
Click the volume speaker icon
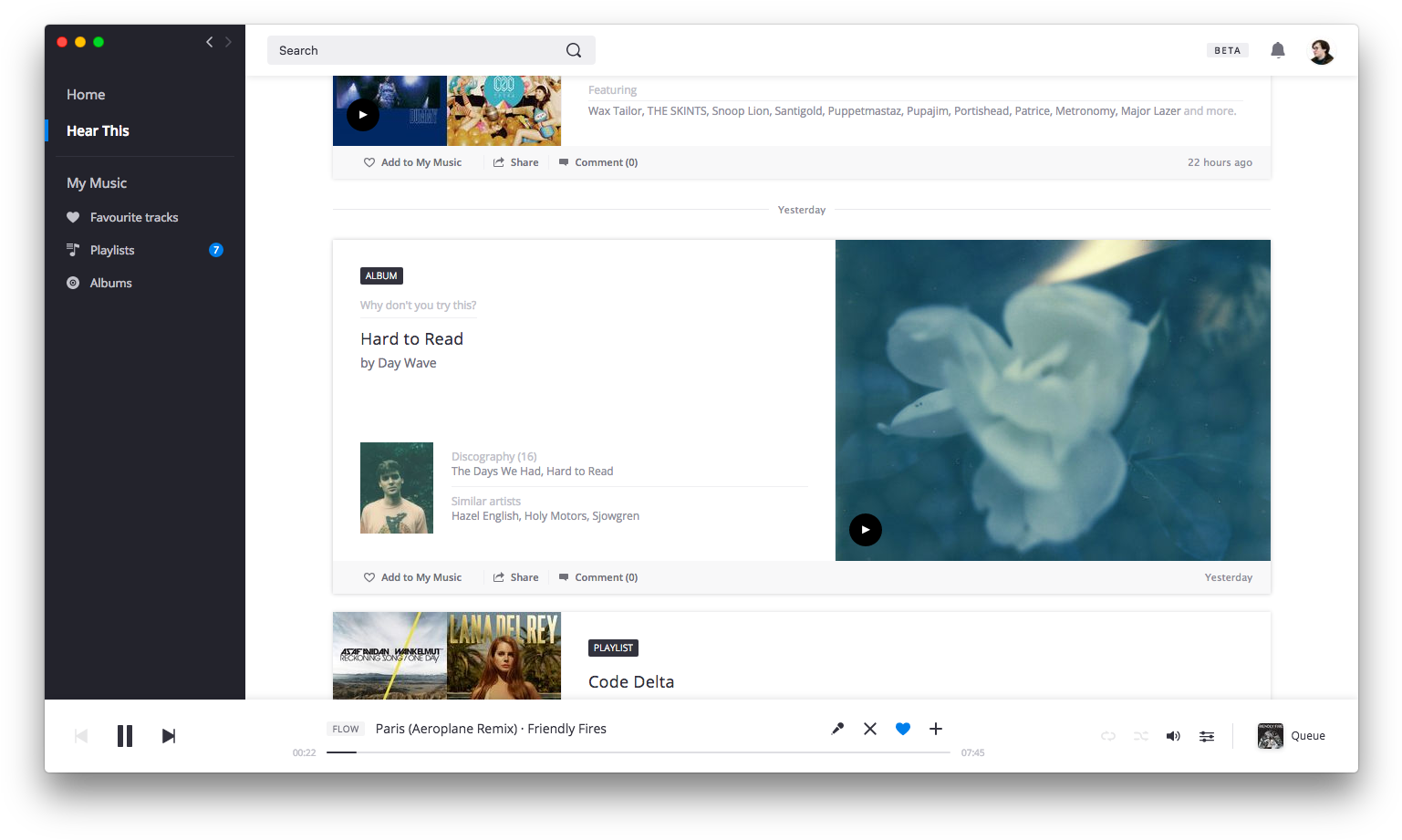pyautogui.click(x=1173, y=736)
